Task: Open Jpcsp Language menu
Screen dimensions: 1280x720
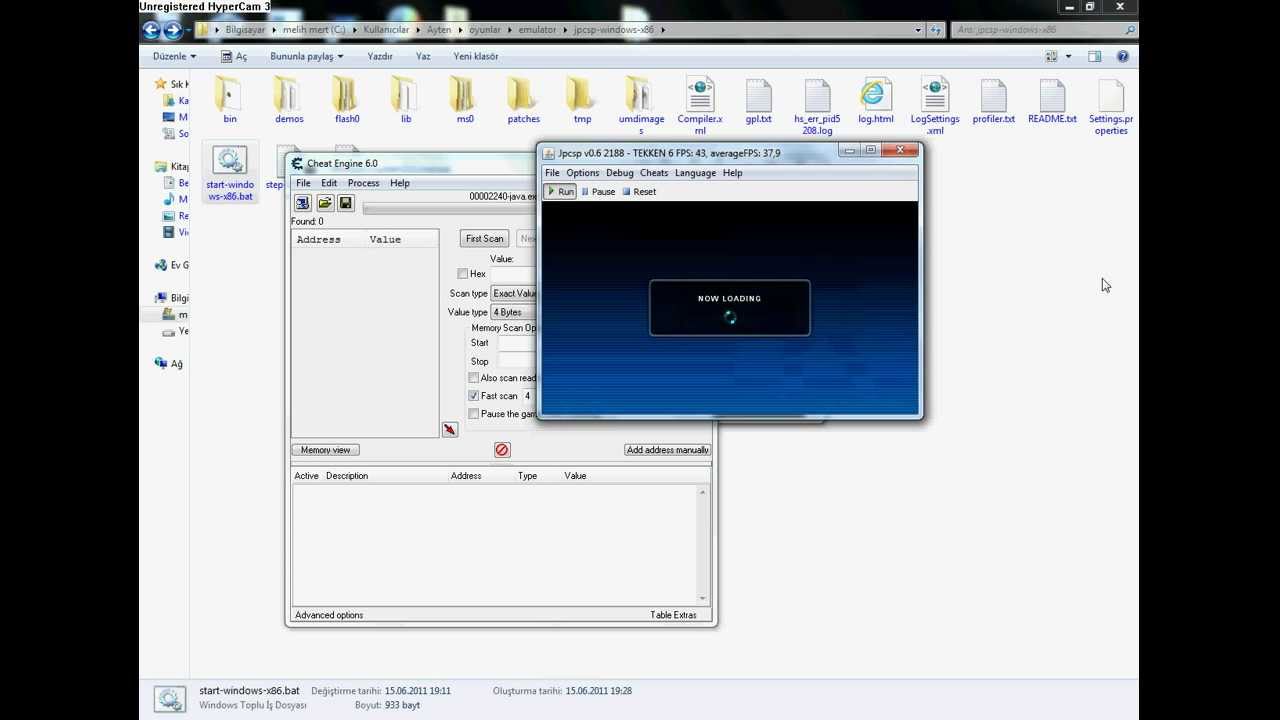Action: pos(695,173)
